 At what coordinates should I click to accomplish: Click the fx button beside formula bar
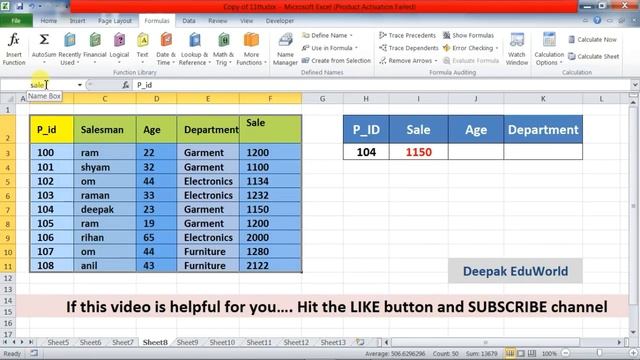pyautogui.click(x=126, y=85)
